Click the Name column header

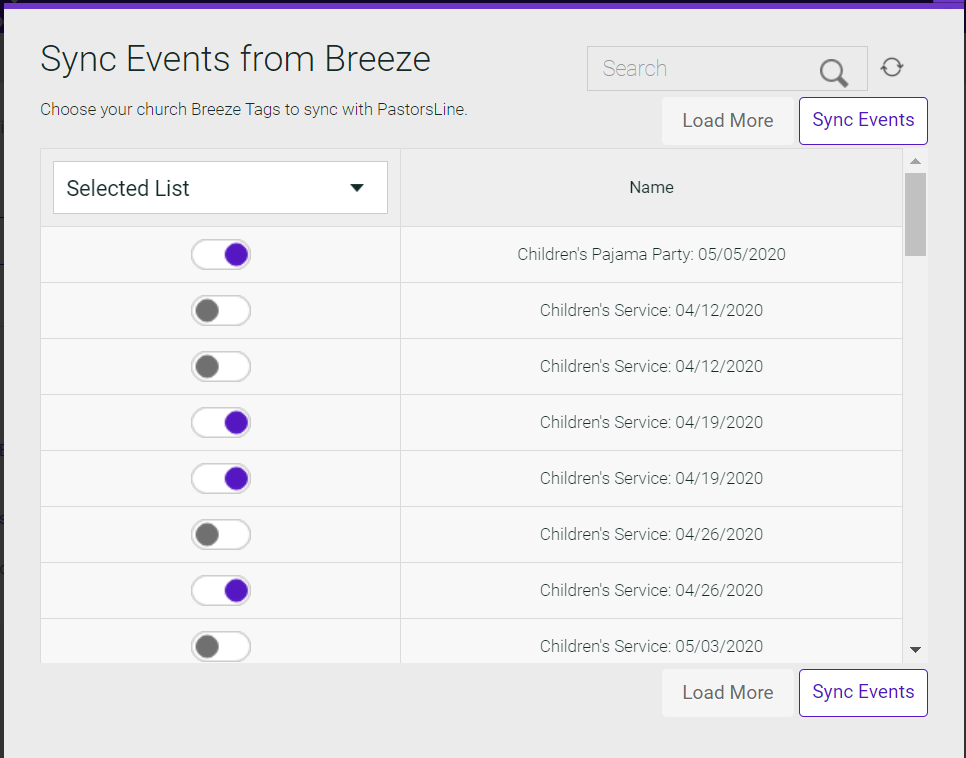pos(651,187)
